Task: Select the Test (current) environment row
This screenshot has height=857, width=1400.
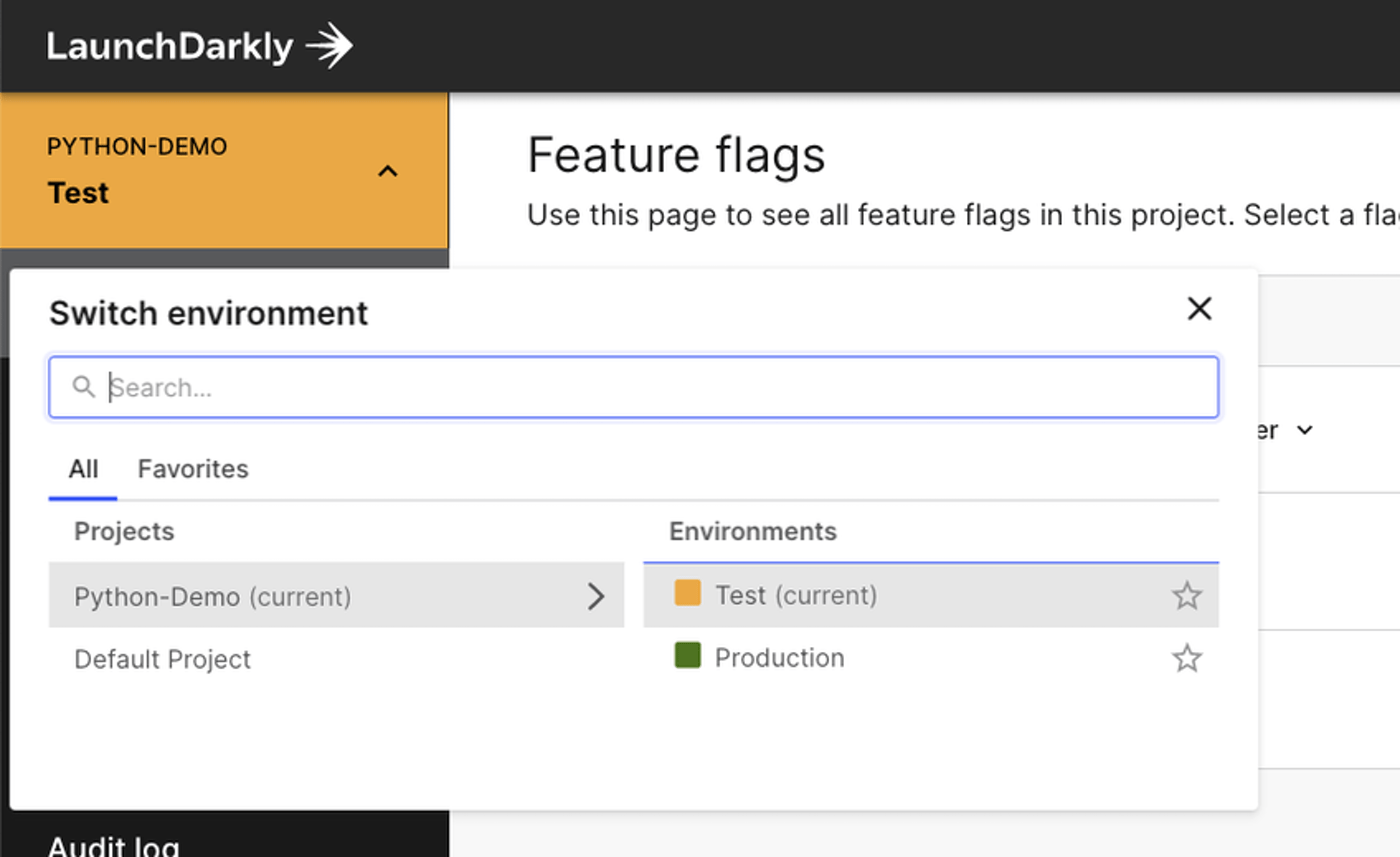Action: (931, 596)
